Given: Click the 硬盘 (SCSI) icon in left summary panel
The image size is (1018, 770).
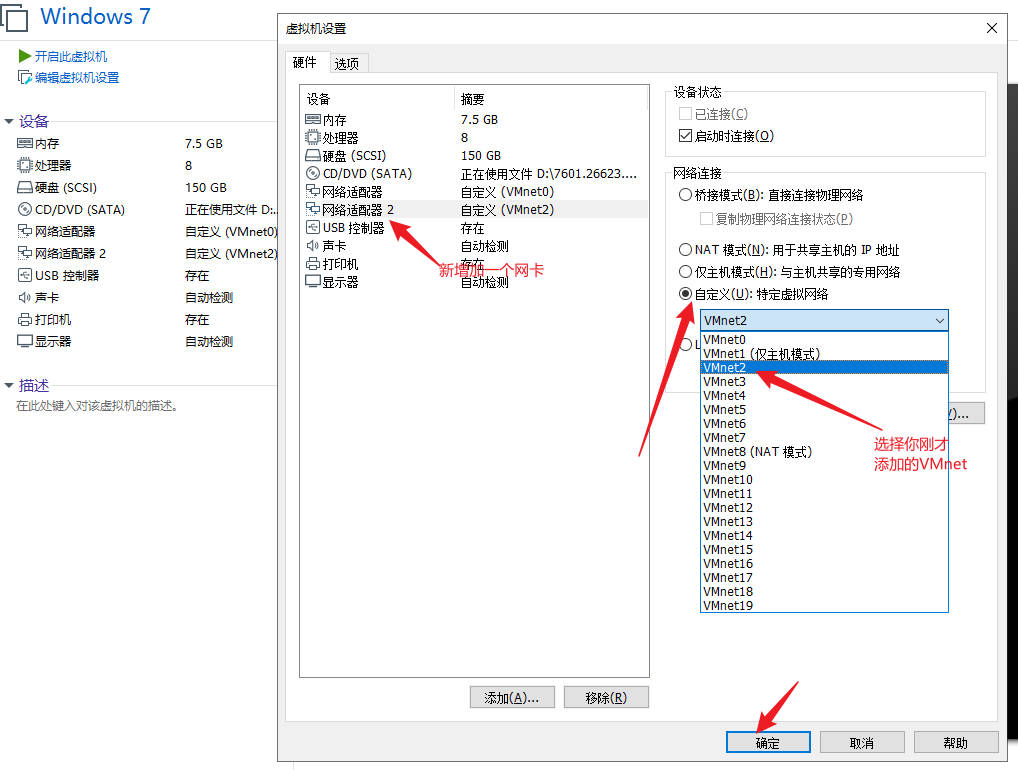Looking at the screenshot, I should point(25,188).
